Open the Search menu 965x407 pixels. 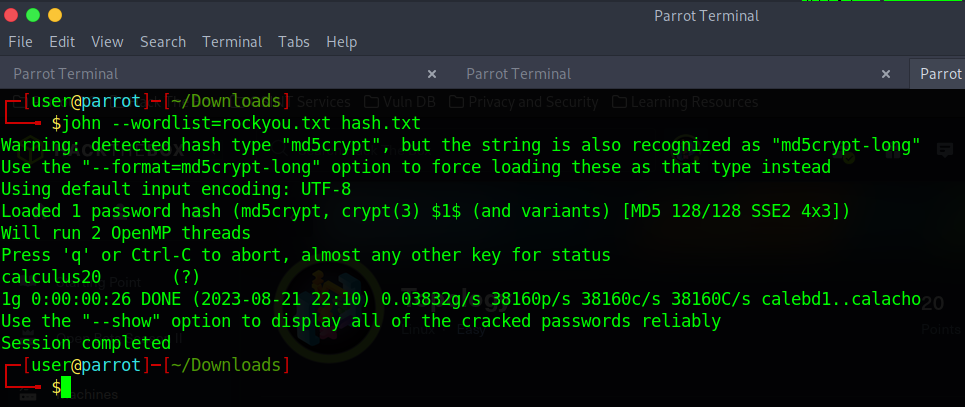tap(163, 42)
